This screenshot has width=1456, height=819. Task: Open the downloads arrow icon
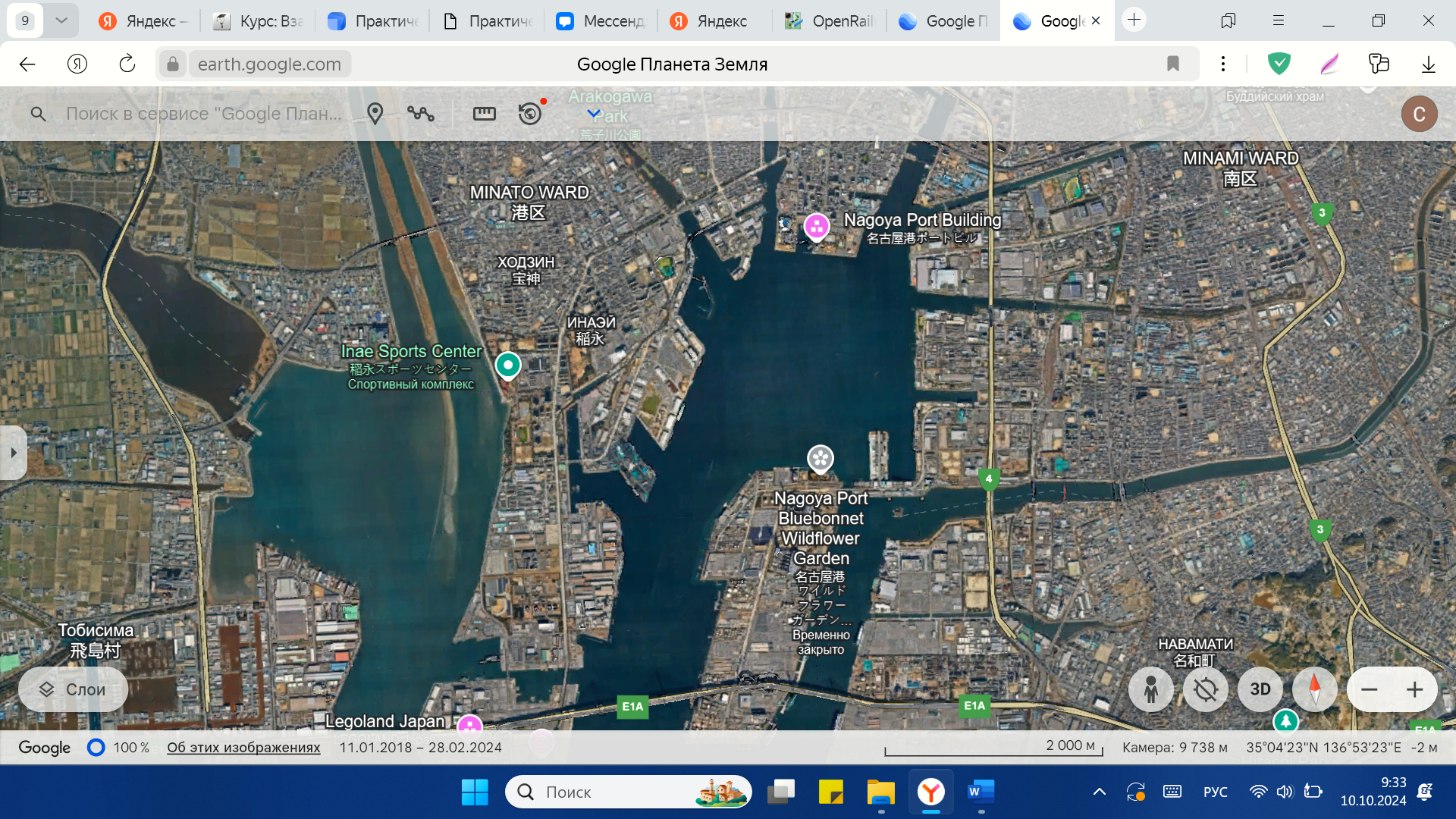[x=1429, y=64]
